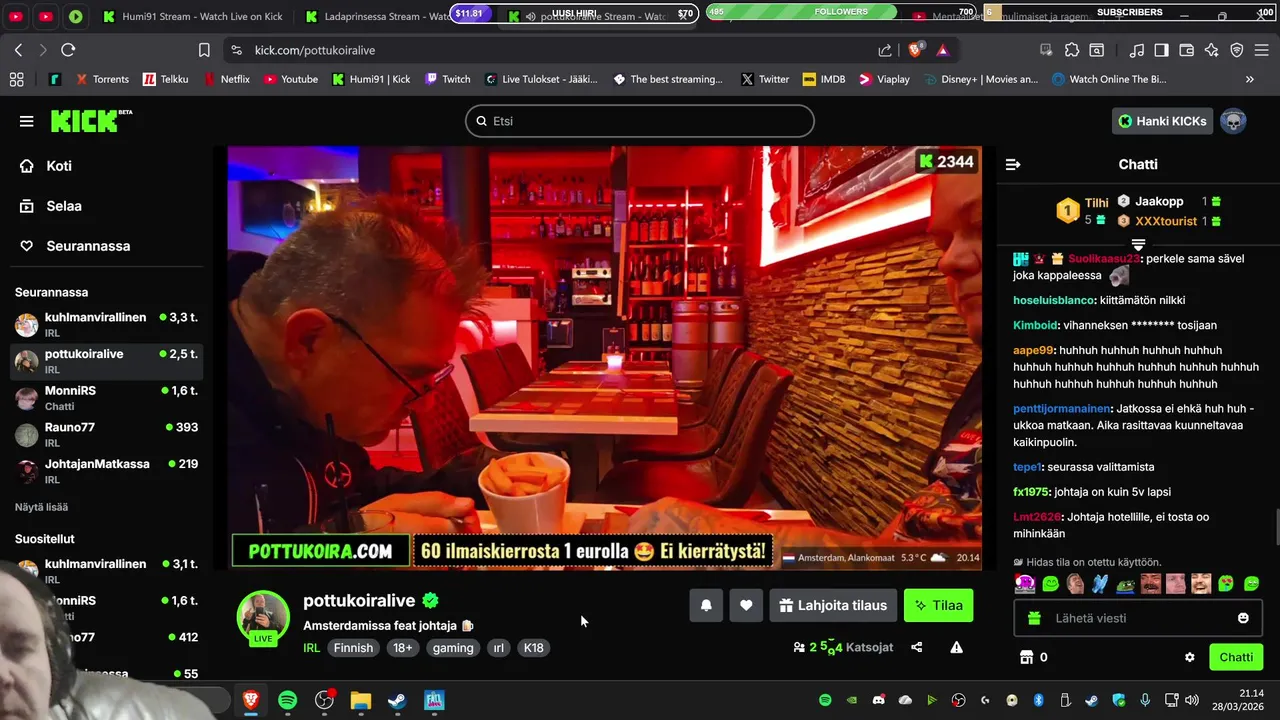Image resolution: width=1280 pixels, height=720 pixels.
Task: Open kuhlmanvirallinen channel in followed list
Action: coord(106,324)
